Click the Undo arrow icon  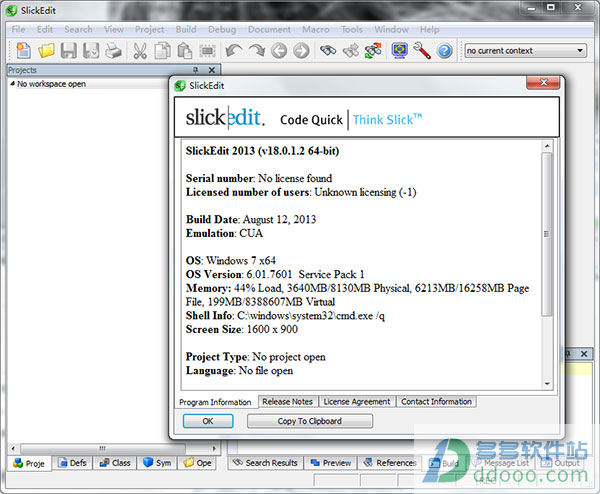(233, 51)
